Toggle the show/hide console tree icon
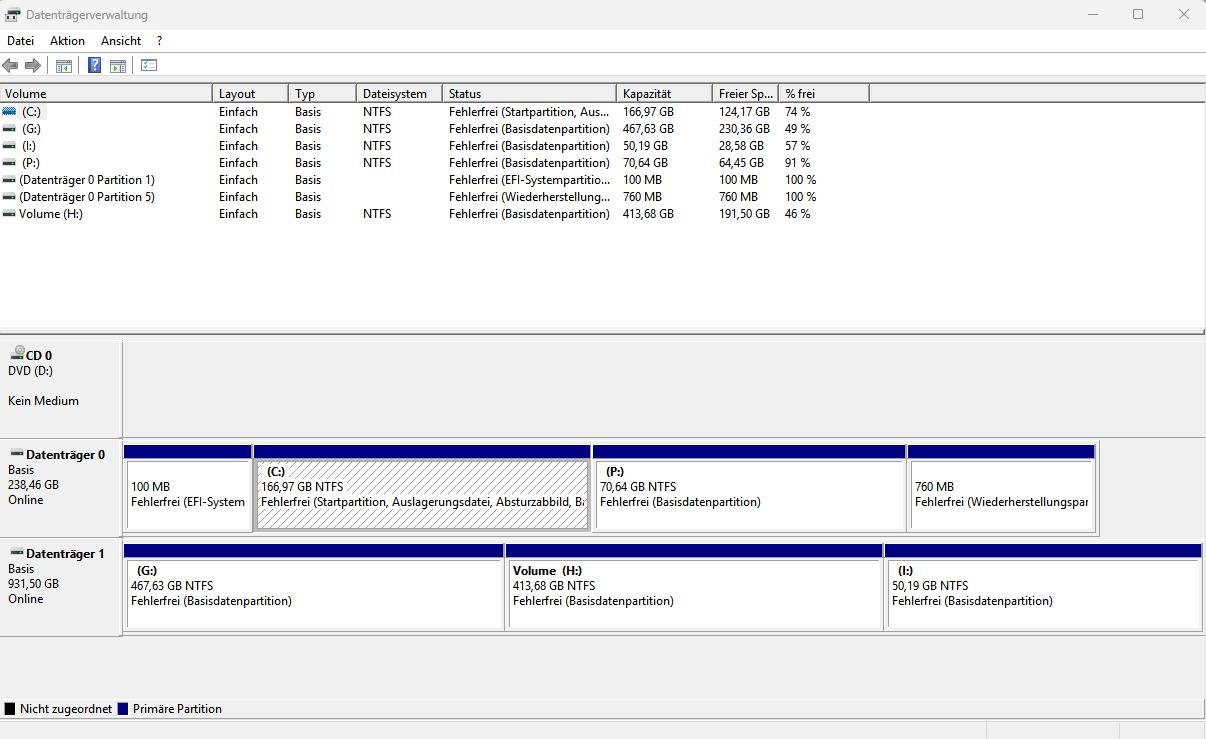The width and height of the screenshot is (1206, 739). [x=64, y=66]
